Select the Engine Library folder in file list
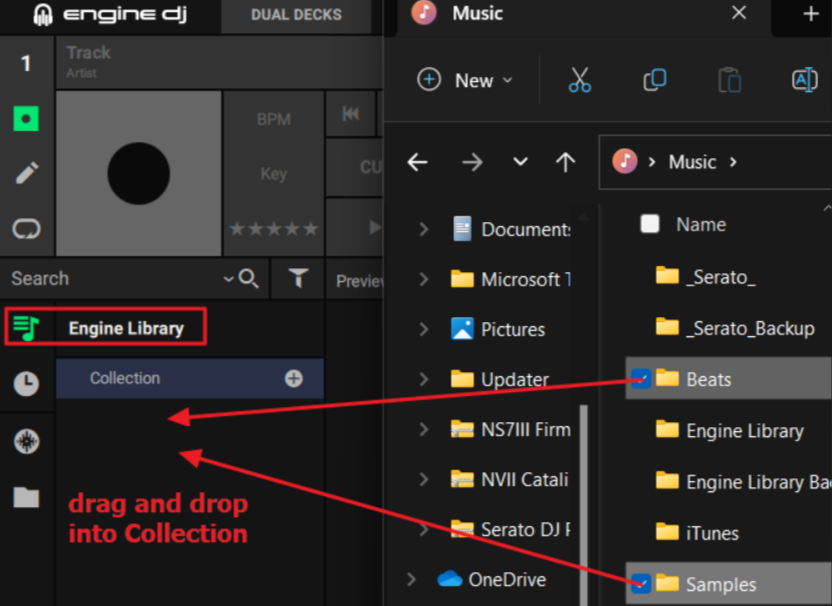This screenshot has width=832, height=606. coord(730,430)
